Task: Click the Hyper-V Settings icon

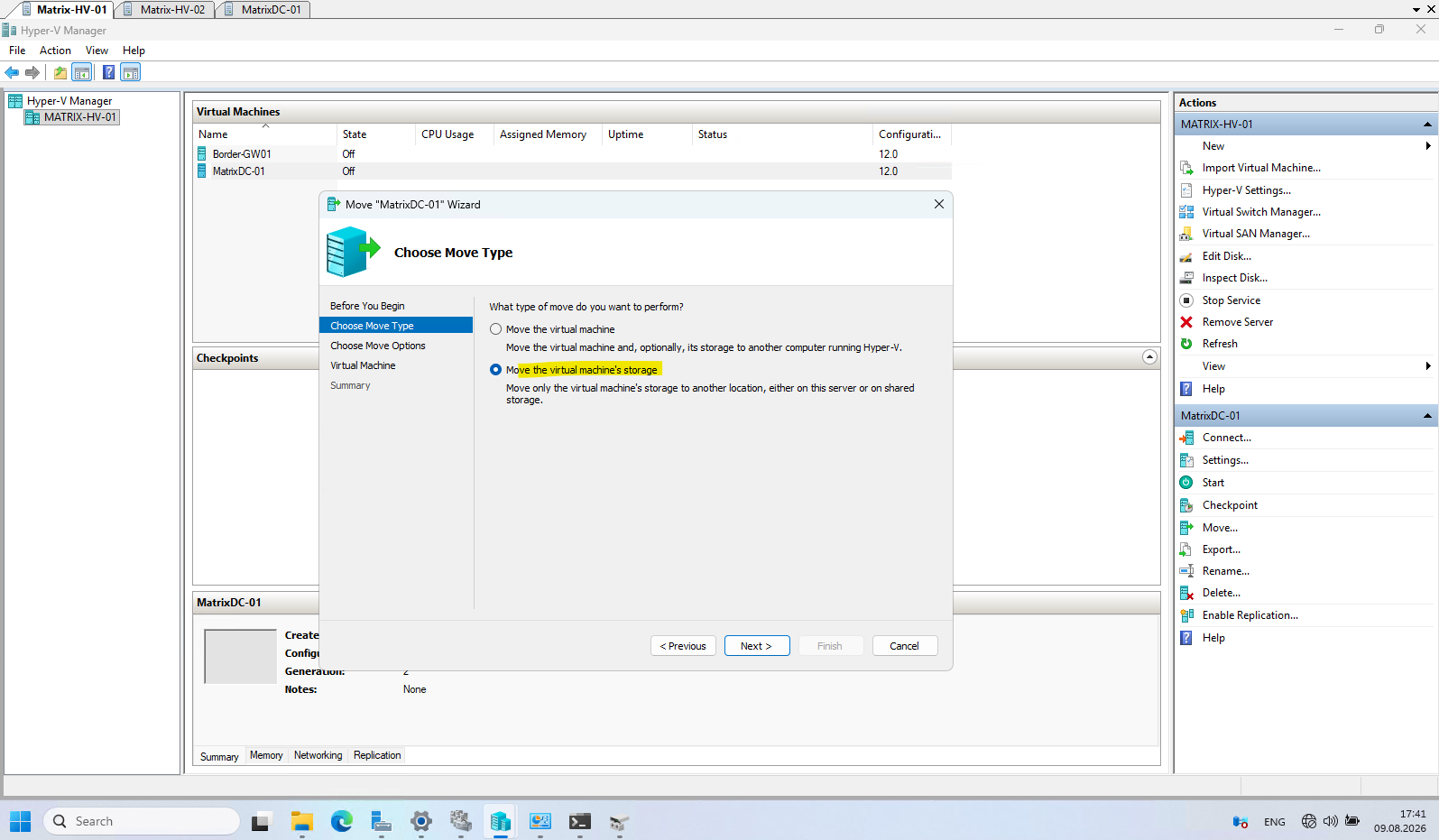Action: pyautogui.click(x=1186, y=190)
